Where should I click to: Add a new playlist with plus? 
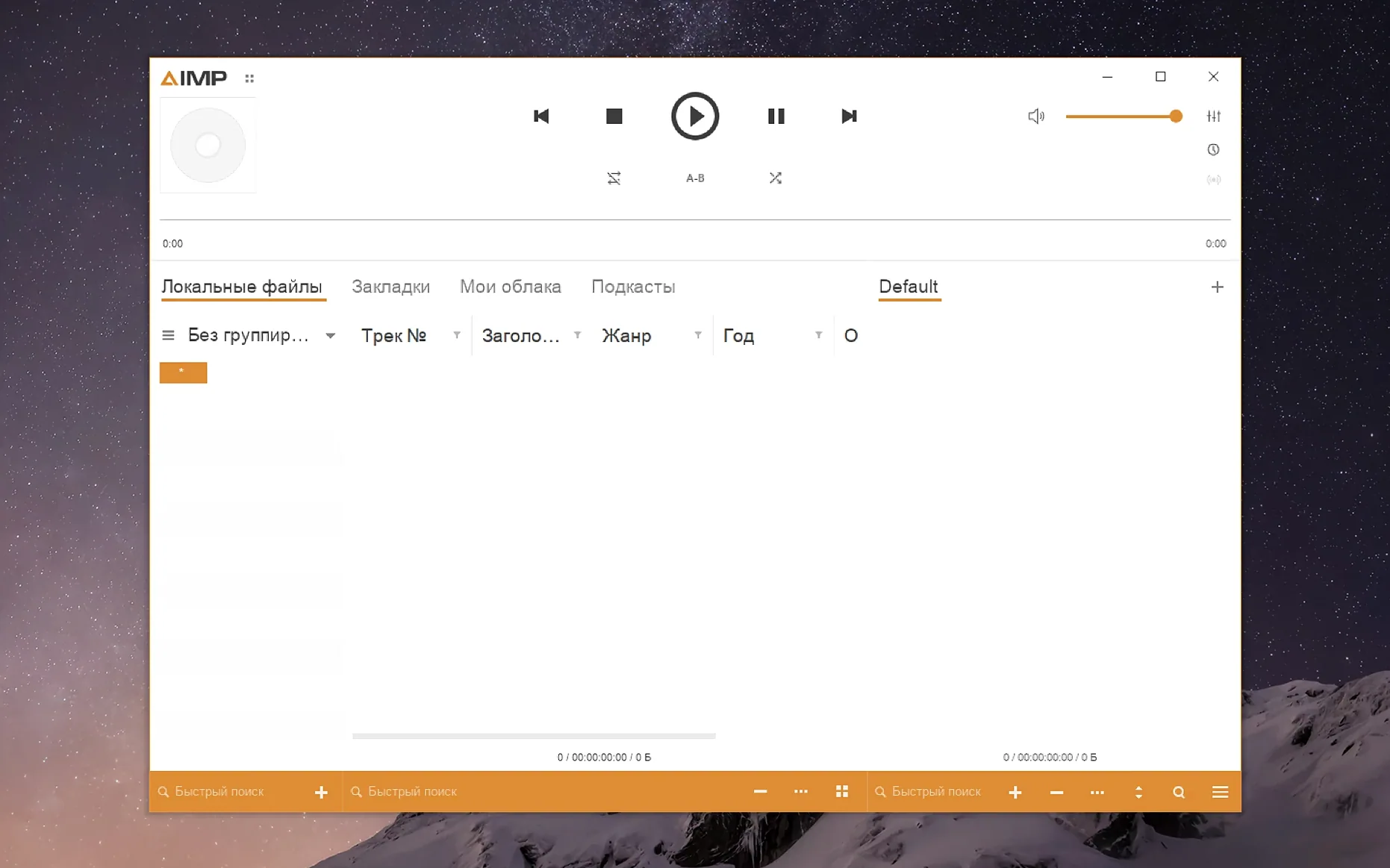(1218, 287)
